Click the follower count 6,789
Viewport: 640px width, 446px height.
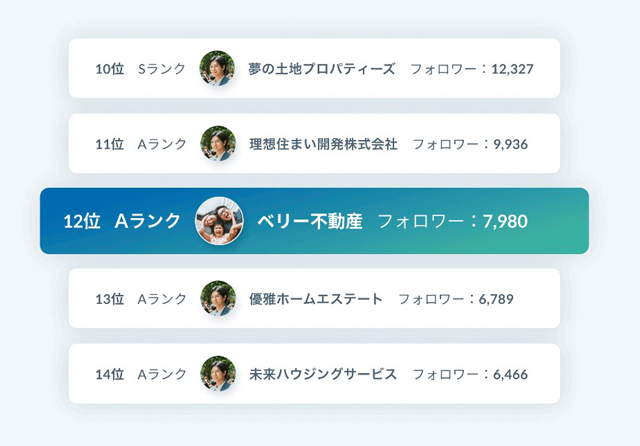click(496, 300)
